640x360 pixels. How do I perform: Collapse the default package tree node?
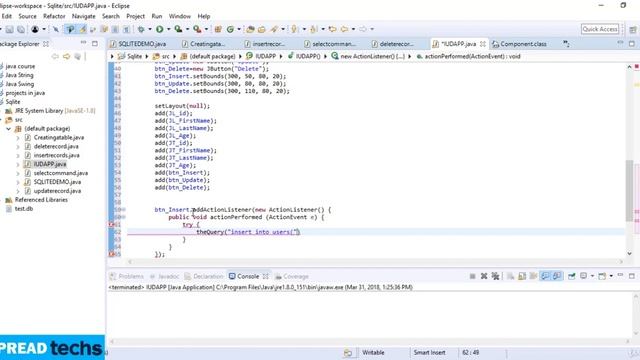click(9, 129)
